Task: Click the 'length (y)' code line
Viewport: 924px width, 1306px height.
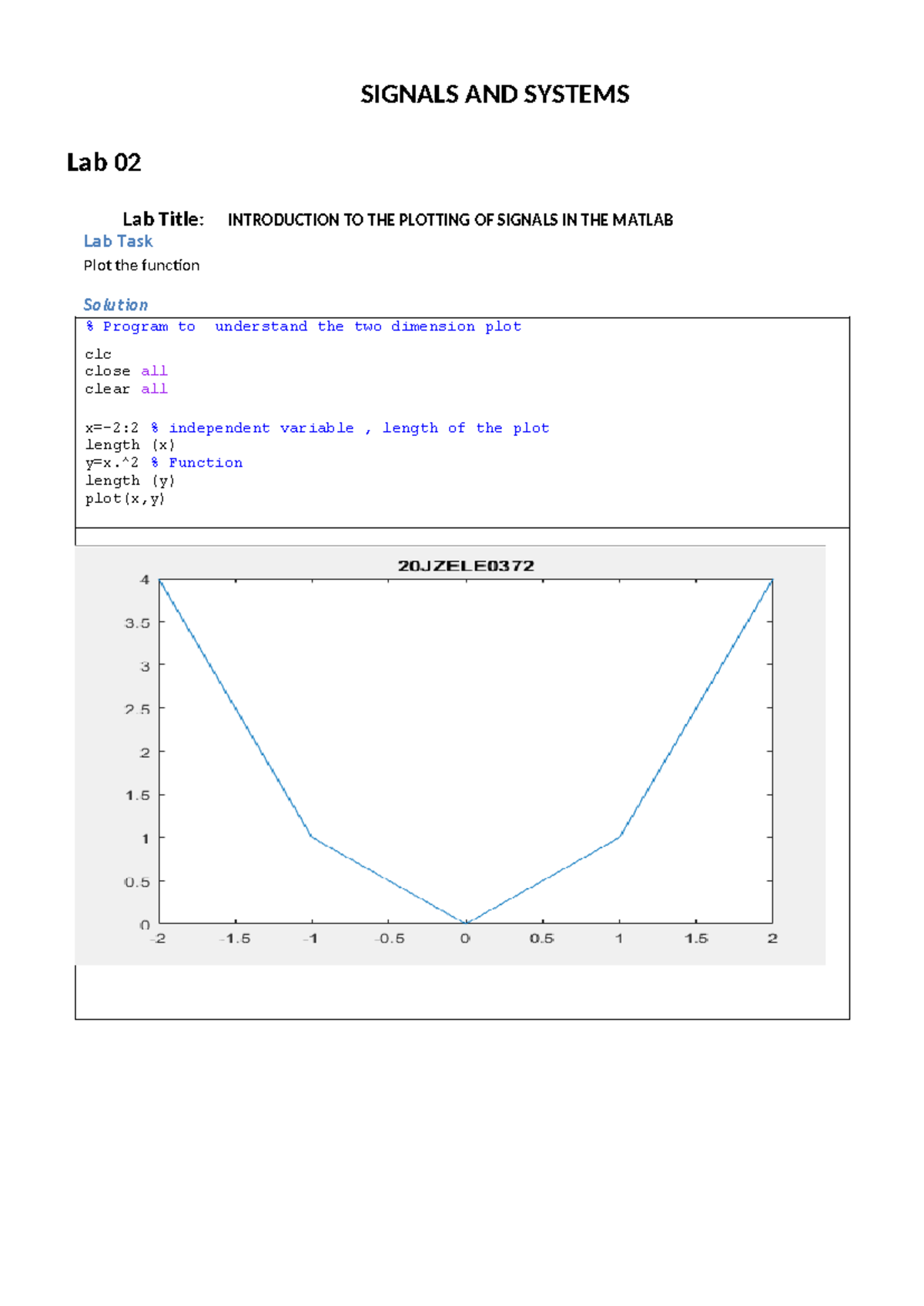Action: 130,481
